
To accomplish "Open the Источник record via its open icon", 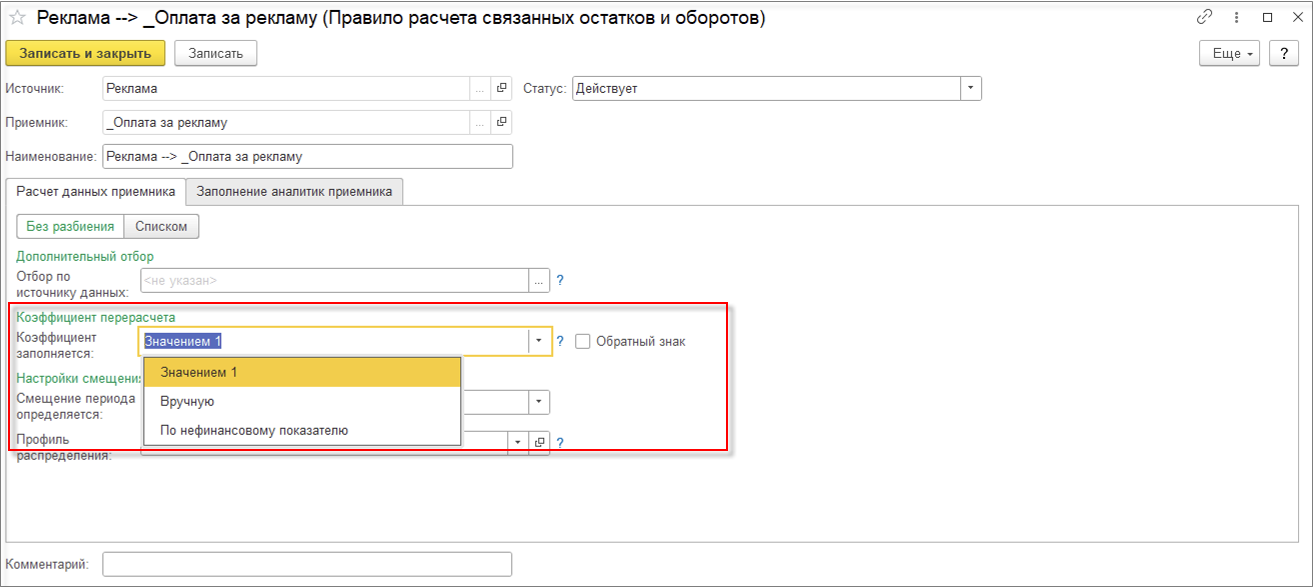I will tap(502, 88).
